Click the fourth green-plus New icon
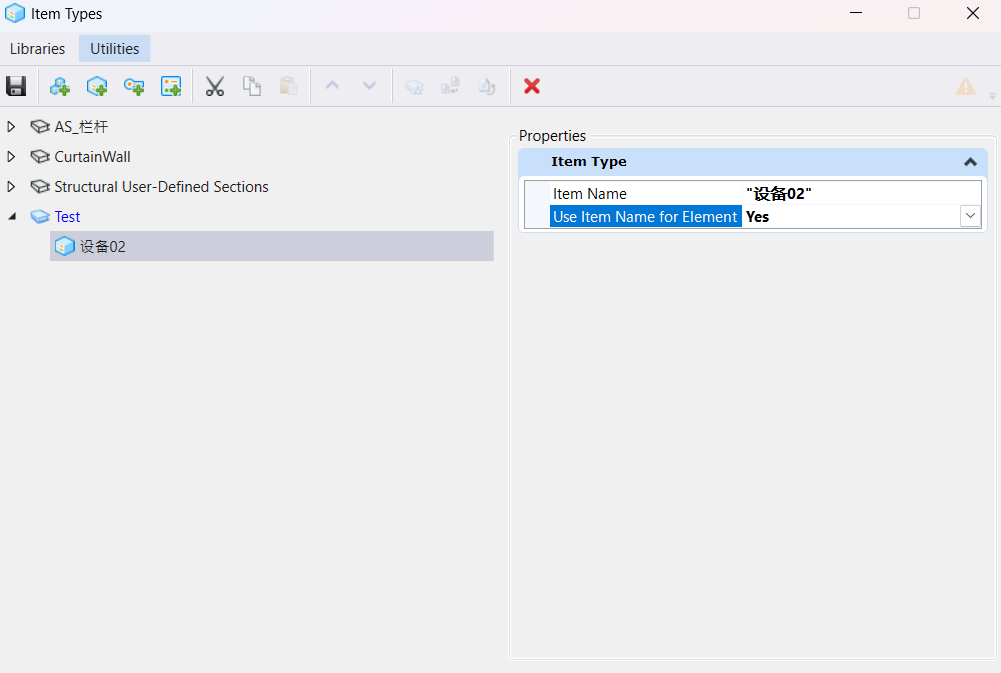This screenshot has height=673, width=1001. click(171, 86)
